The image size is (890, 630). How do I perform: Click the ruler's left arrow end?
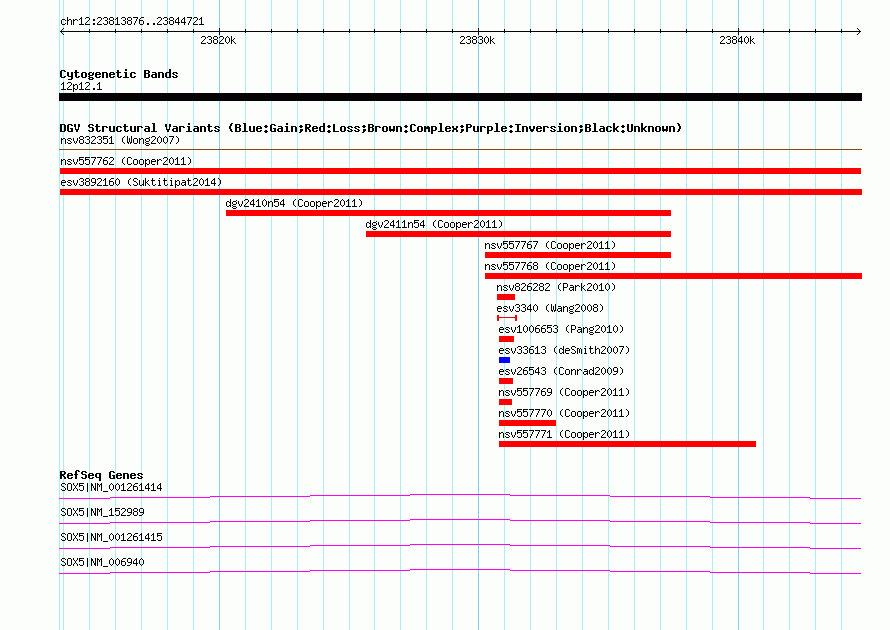click(62, 31)
